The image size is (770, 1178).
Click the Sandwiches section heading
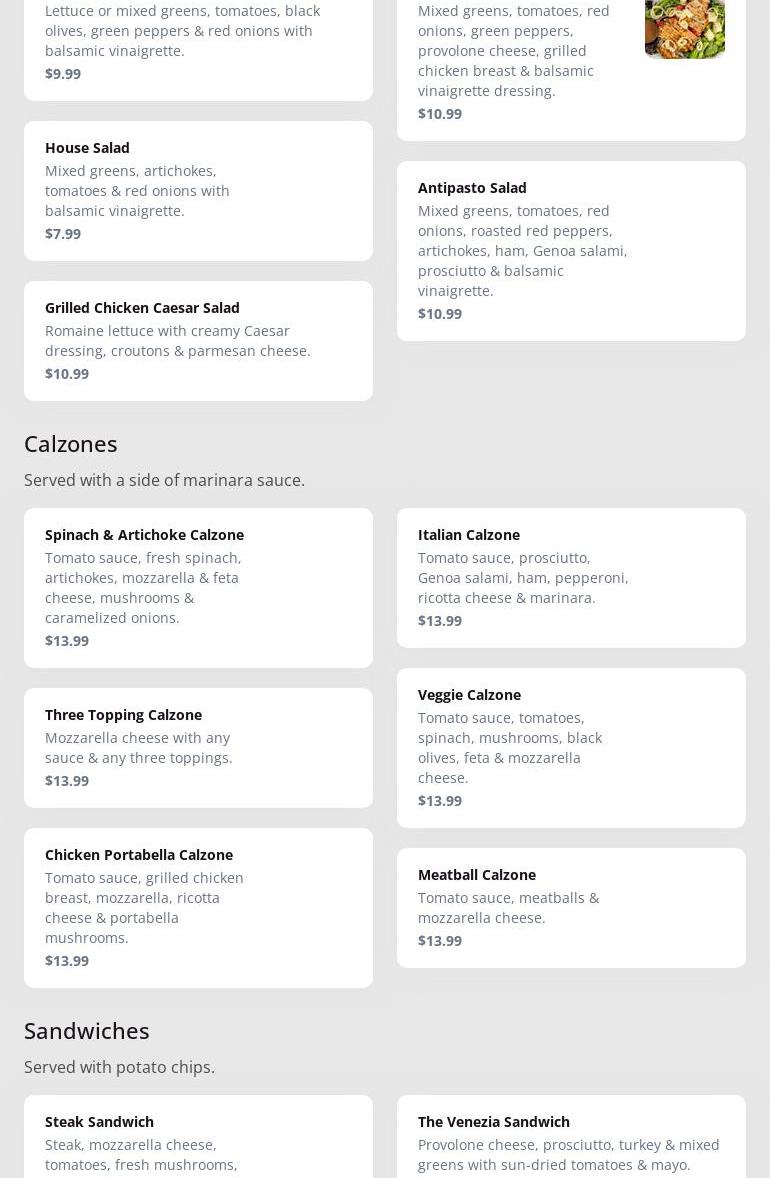coord(87,1030)
